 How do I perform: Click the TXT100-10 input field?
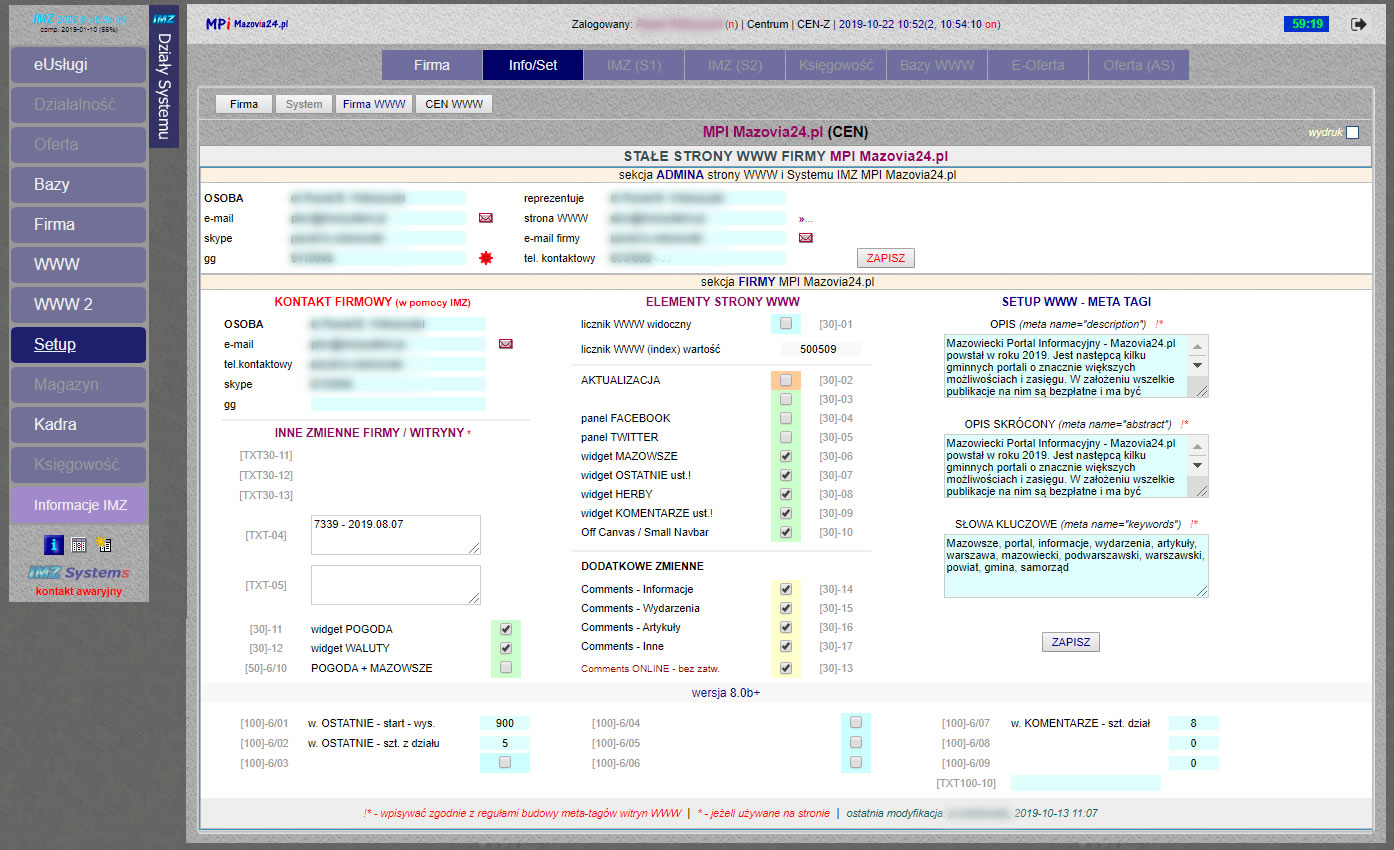coord(1086,783)
